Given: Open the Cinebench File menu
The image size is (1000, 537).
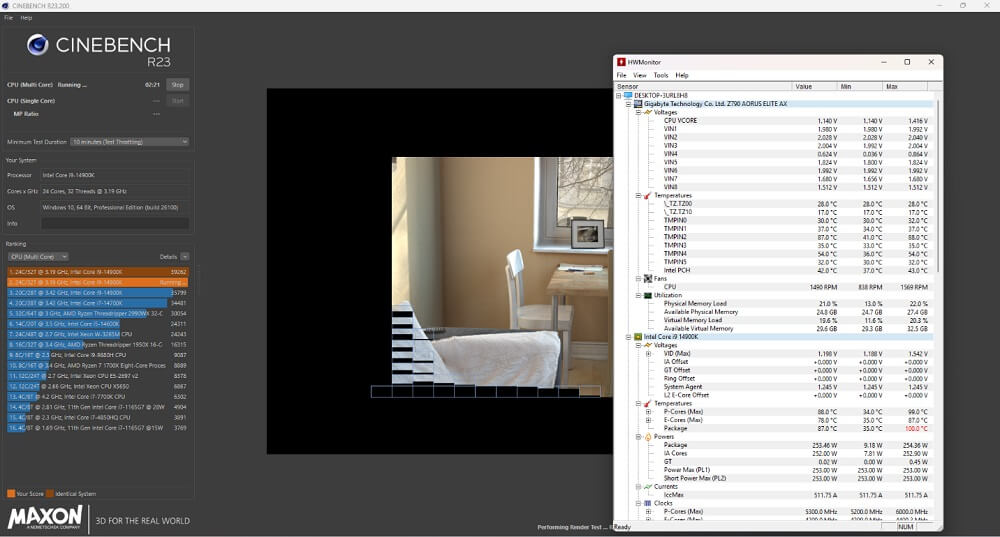Looking at the screenshot, I should pos(8,18).
